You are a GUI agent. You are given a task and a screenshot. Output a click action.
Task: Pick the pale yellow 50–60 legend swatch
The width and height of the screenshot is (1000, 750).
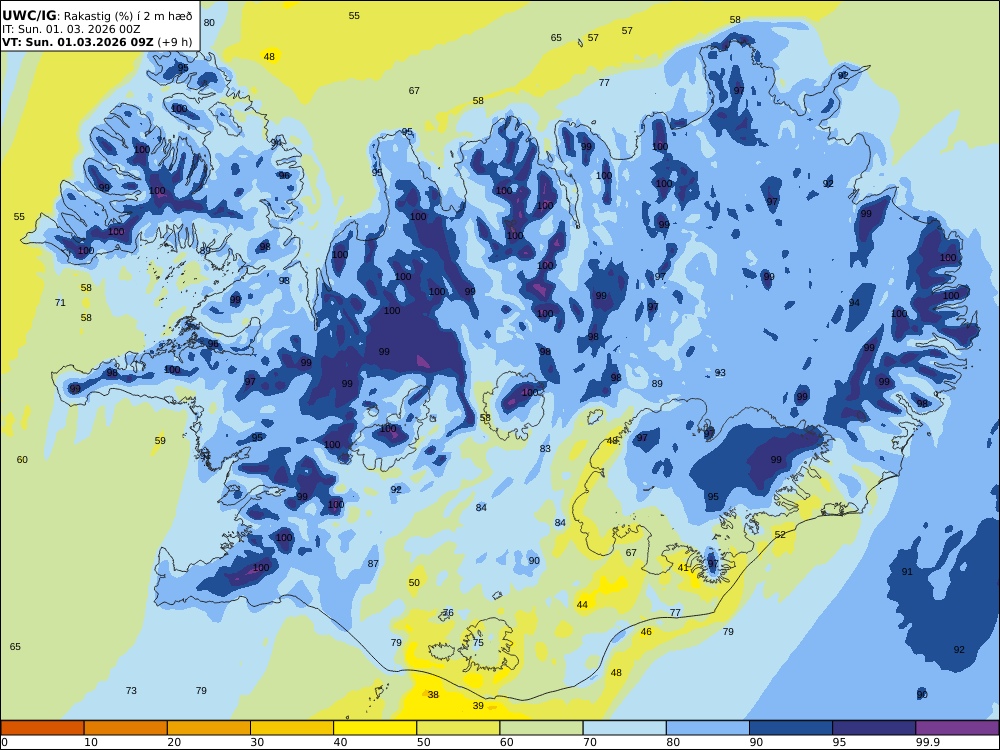(459, 728)
